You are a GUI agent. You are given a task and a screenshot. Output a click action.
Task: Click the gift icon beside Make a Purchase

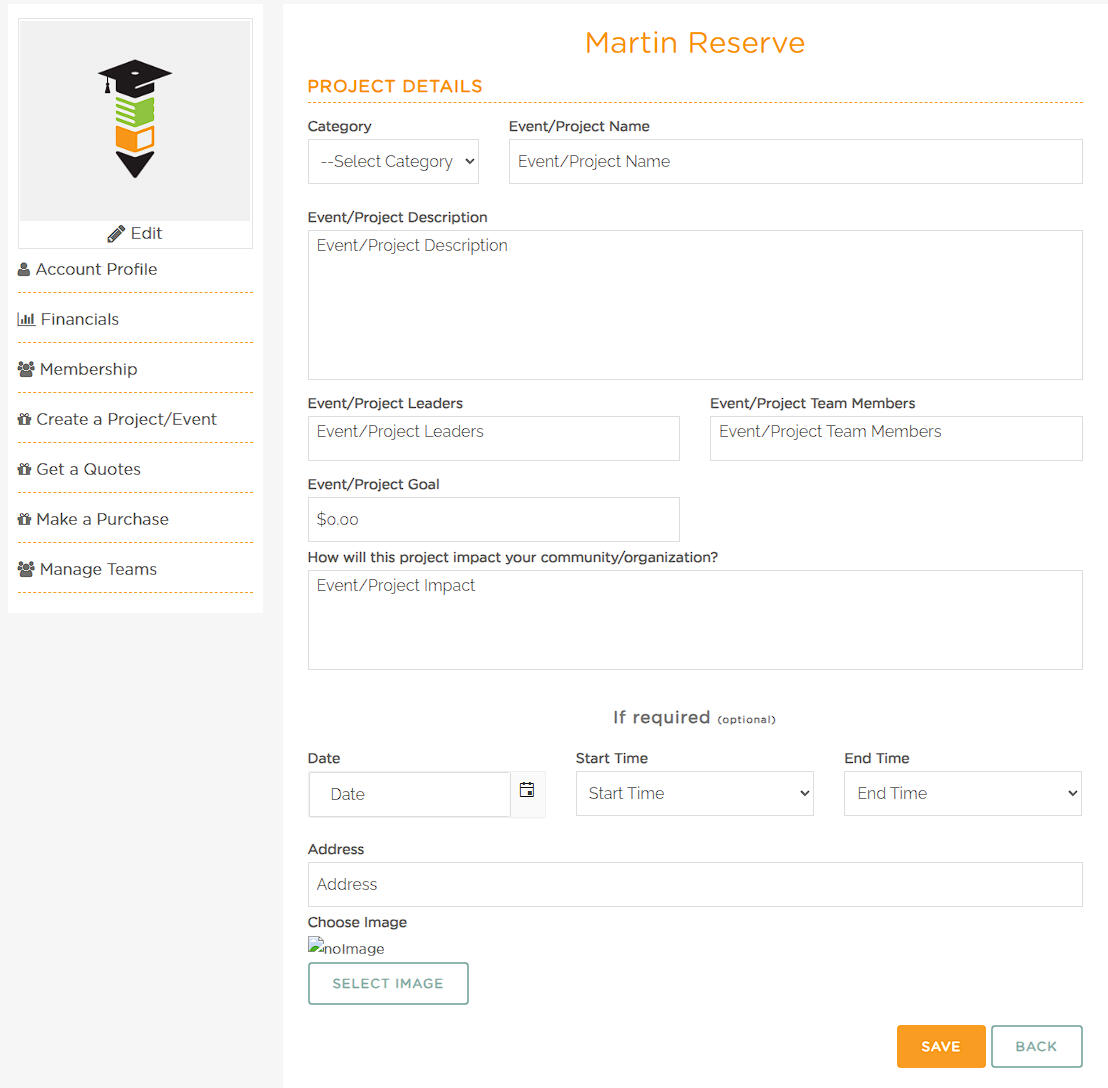[x=25, y=519]
